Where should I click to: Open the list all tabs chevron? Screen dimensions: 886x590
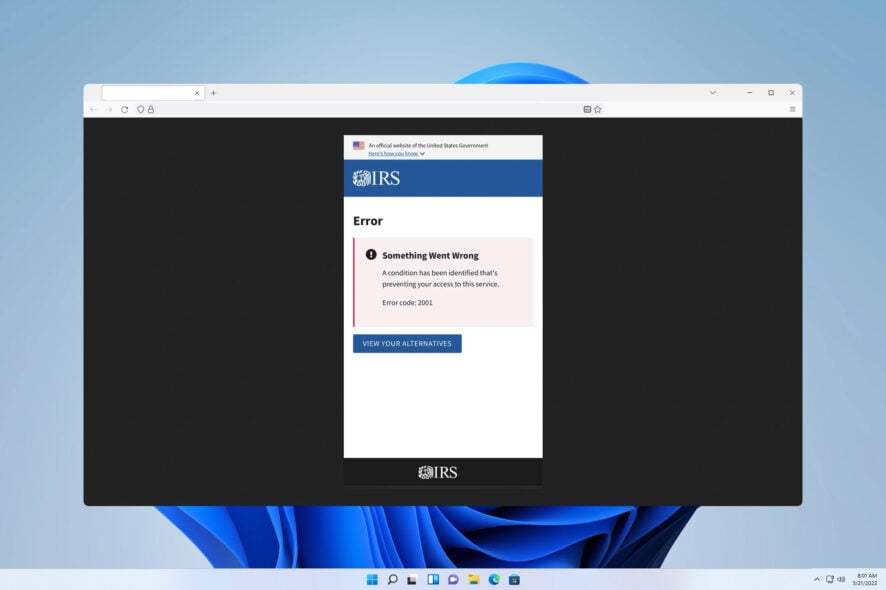tap(713, 93)
